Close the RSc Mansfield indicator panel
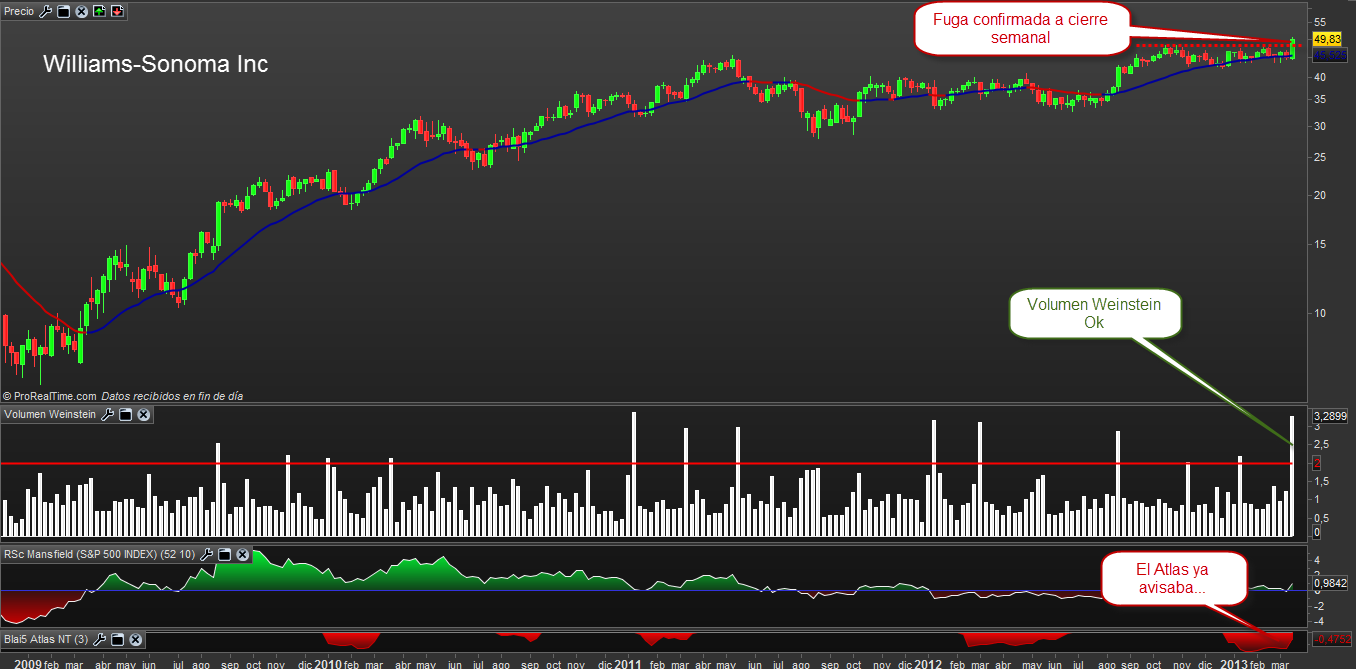This screenshot has width=1356, height=669. [x=242, y=554]
